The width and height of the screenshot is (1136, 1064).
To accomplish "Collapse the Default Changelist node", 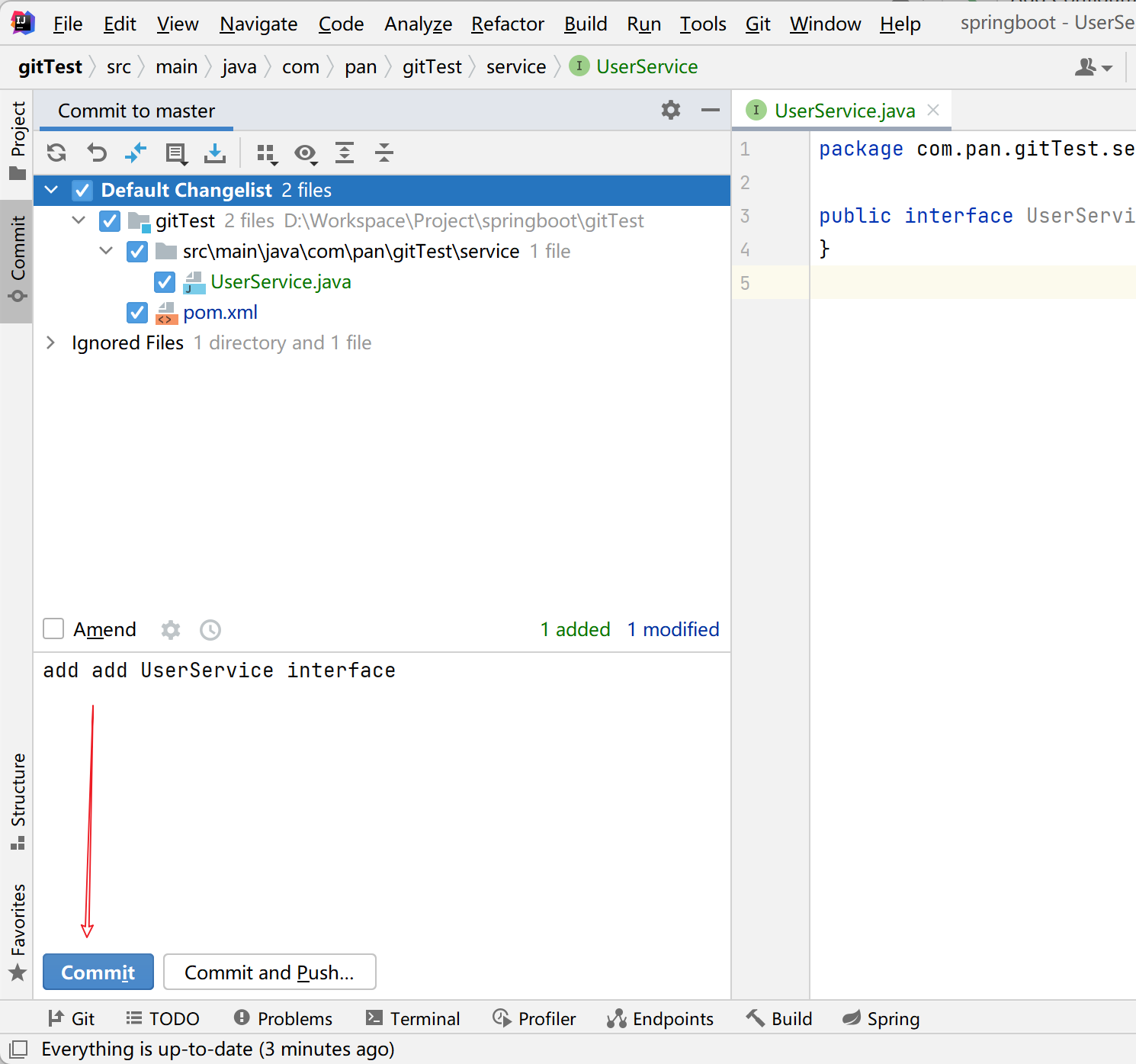I will pos(52,190).
